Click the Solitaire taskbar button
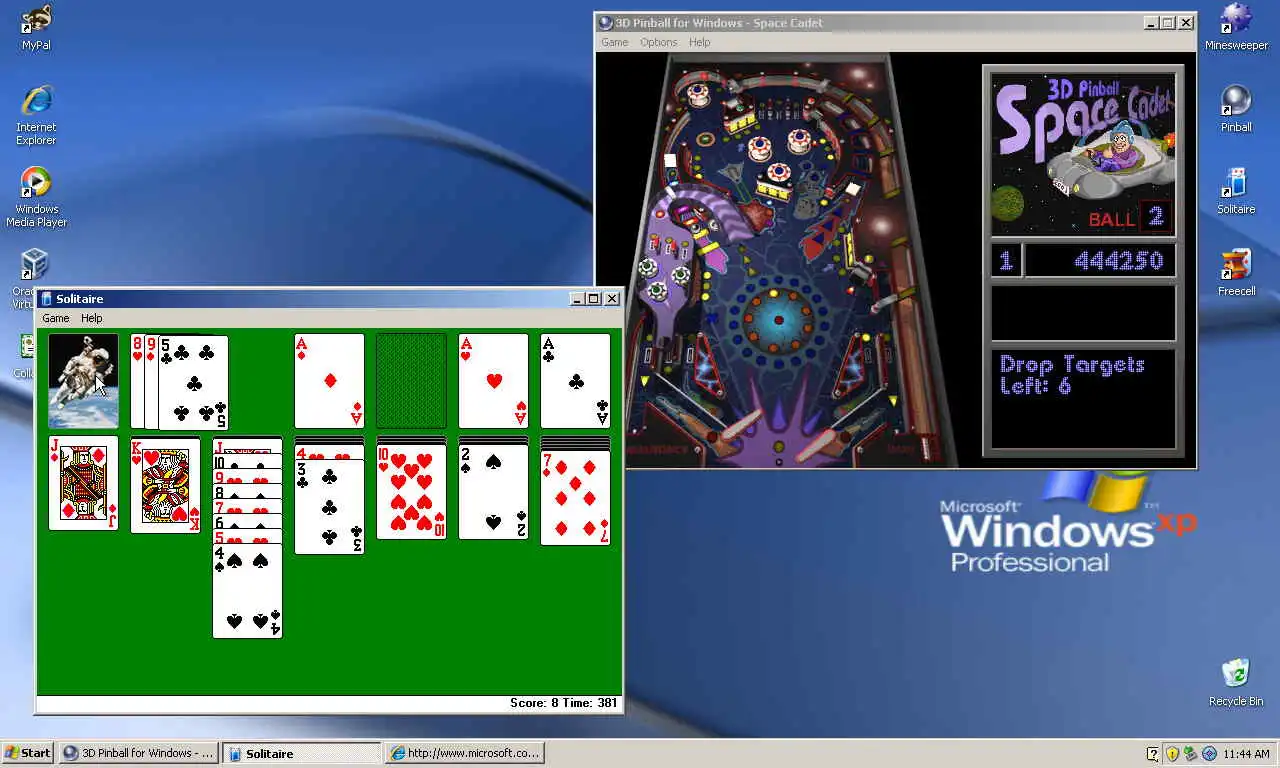1280x768 pixels. pyautogui.click(x=302, y=753)
